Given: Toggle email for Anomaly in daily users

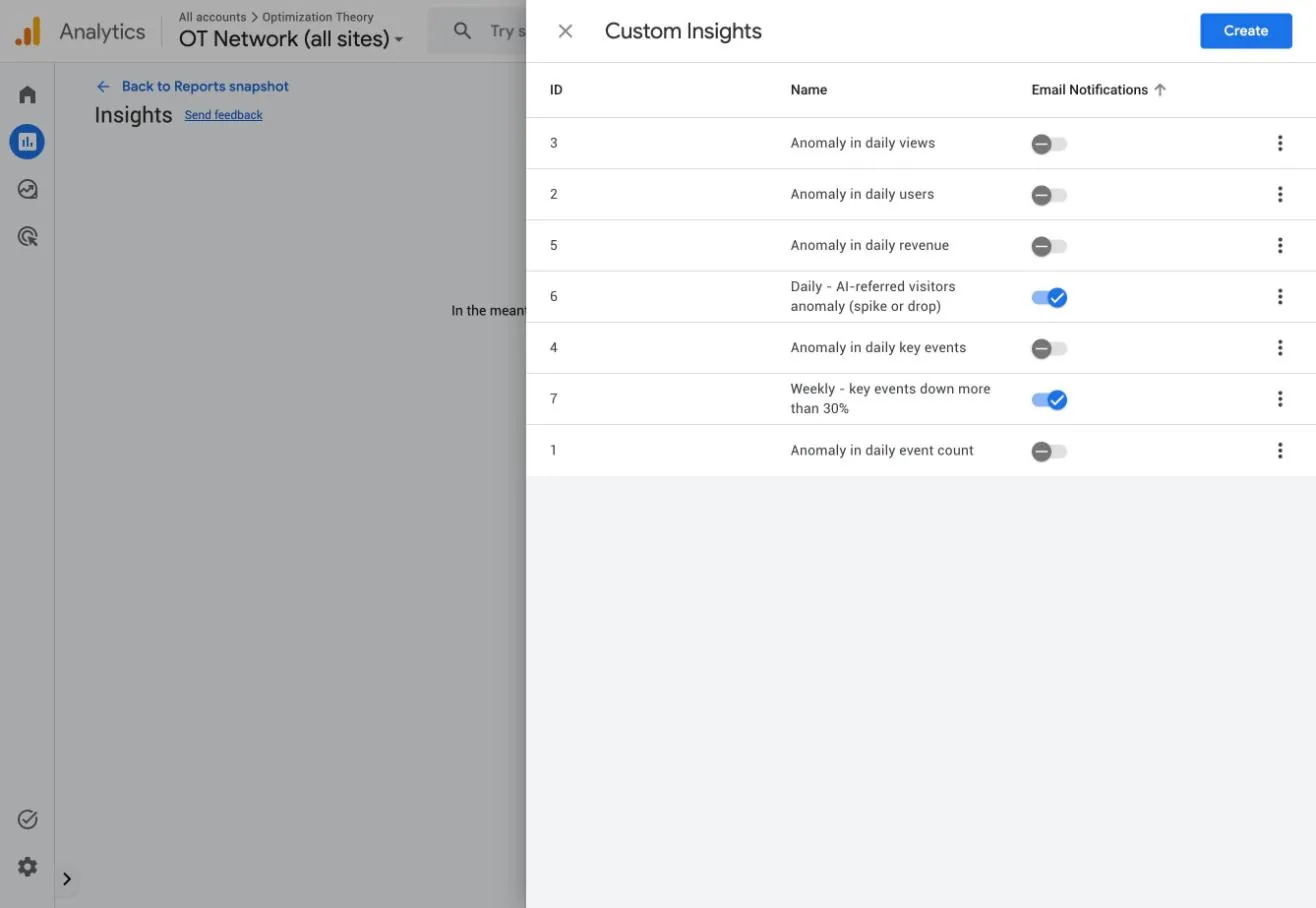Looking at the screenshot, I should coord(1049,195).
